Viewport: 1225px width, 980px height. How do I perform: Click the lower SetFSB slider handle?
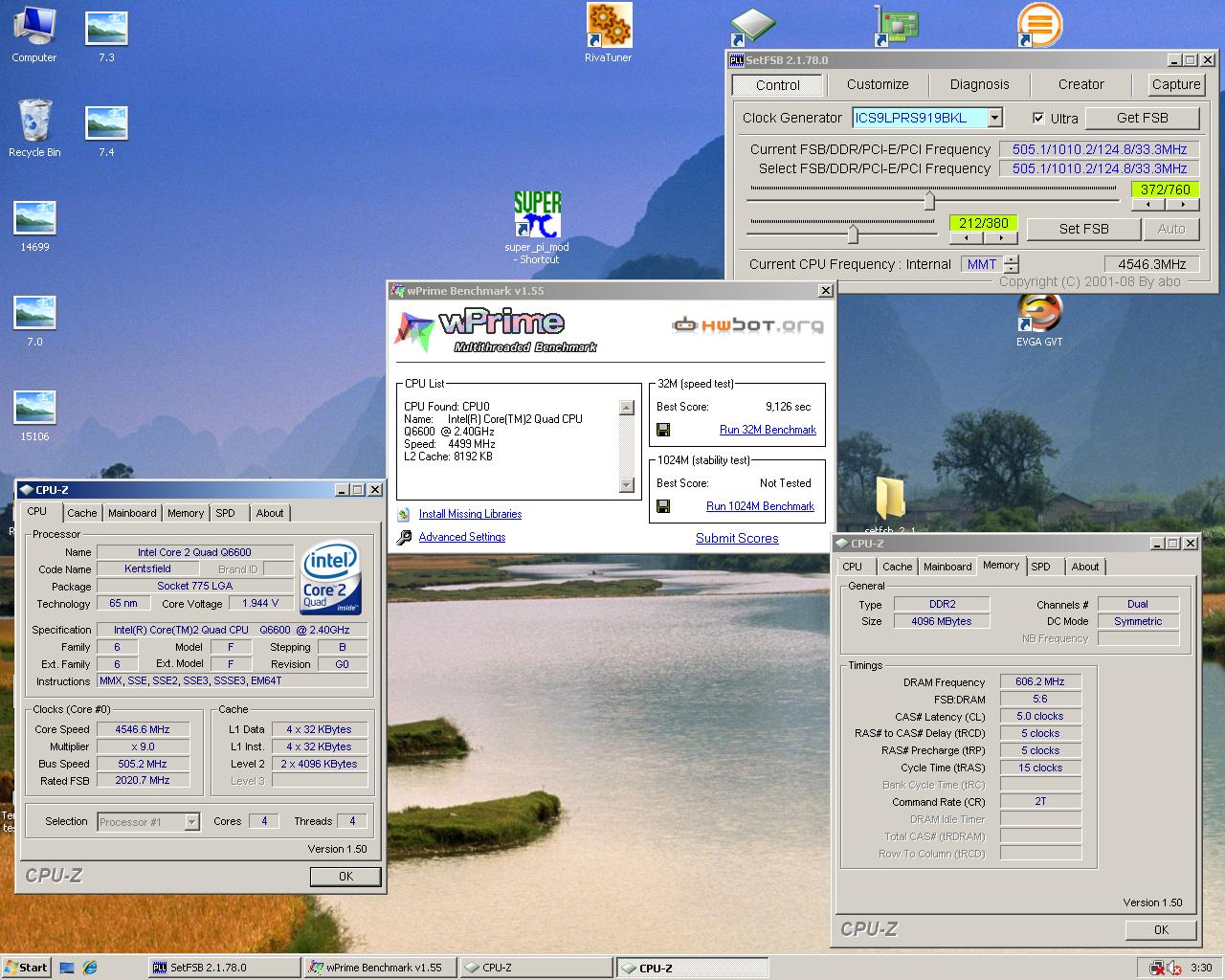853,233
